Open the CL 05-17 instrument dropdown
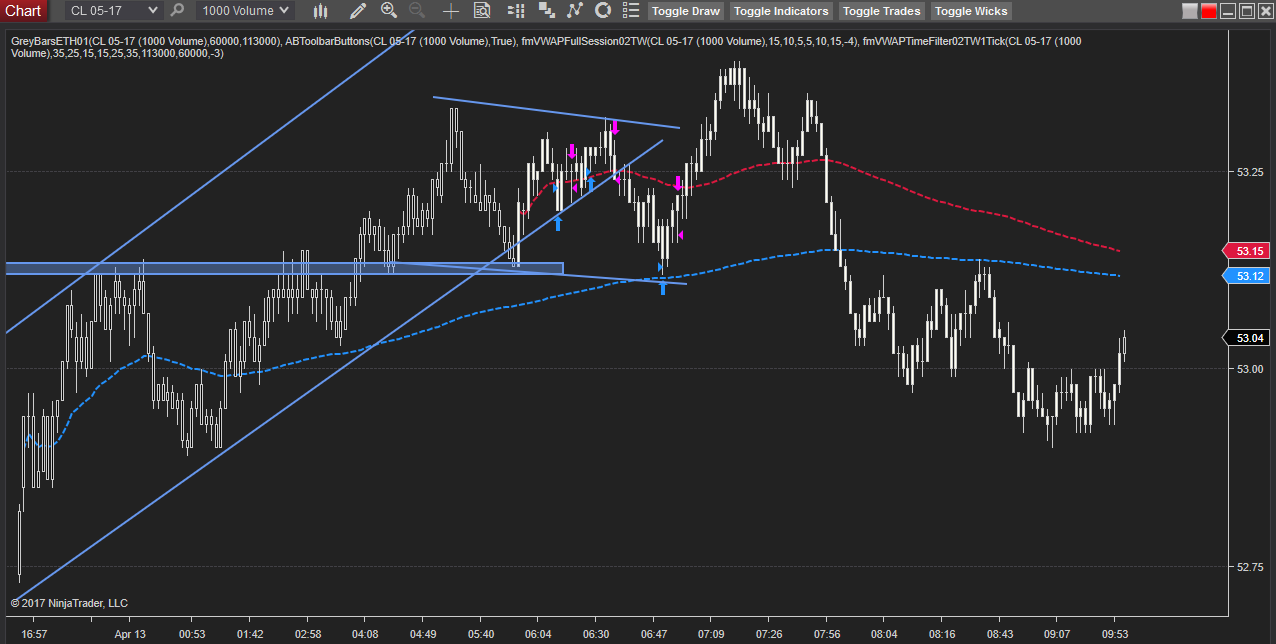 114,11
